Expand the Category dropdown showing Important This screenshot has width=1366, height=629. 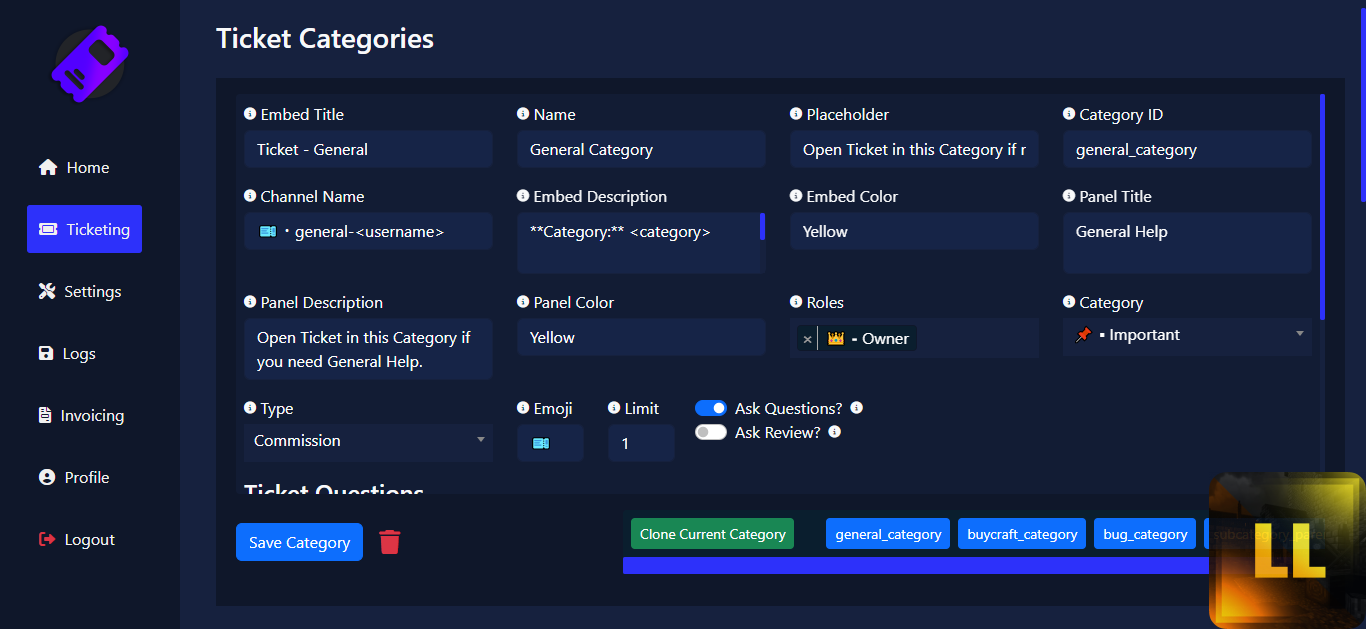1187,335
